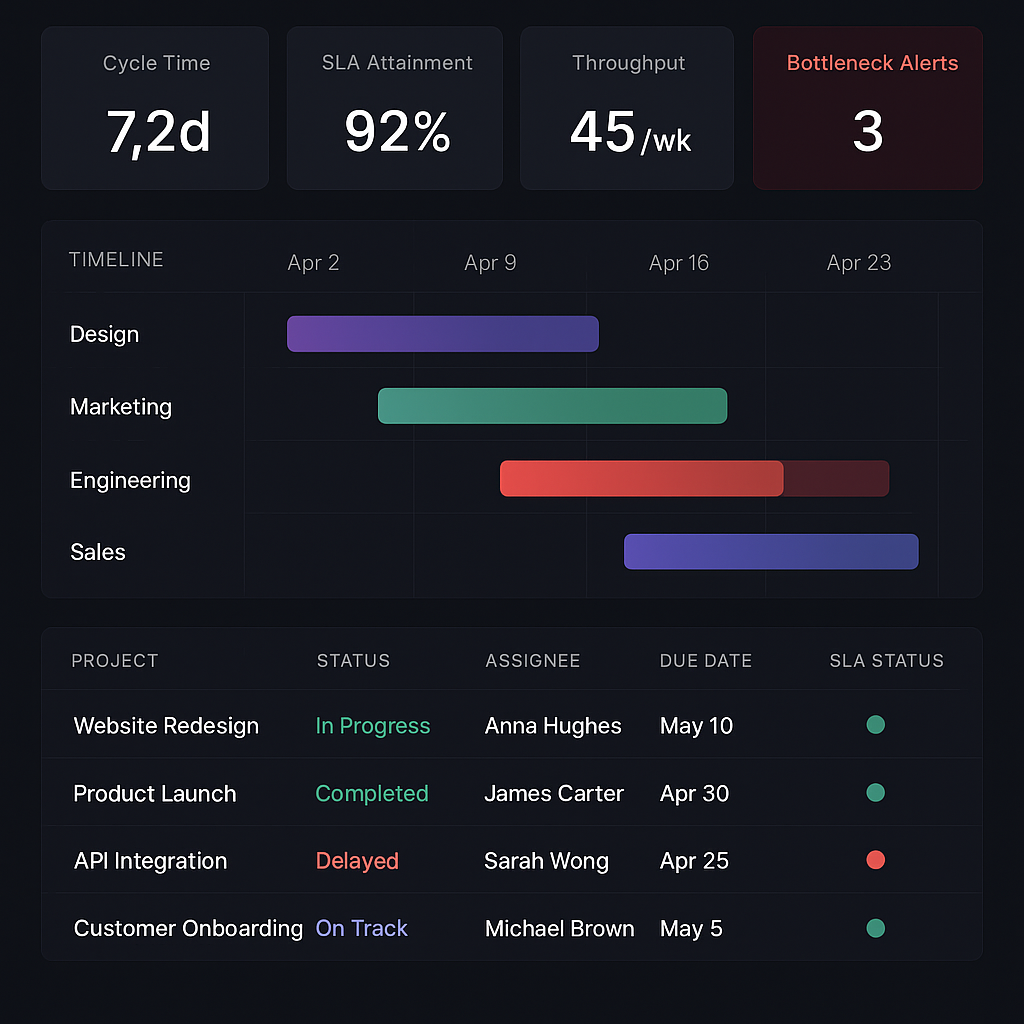The height and width of the screenshot is (1024, 1024).
Task: Click the red SLA dot for API Integration
Action: (875, 860)
